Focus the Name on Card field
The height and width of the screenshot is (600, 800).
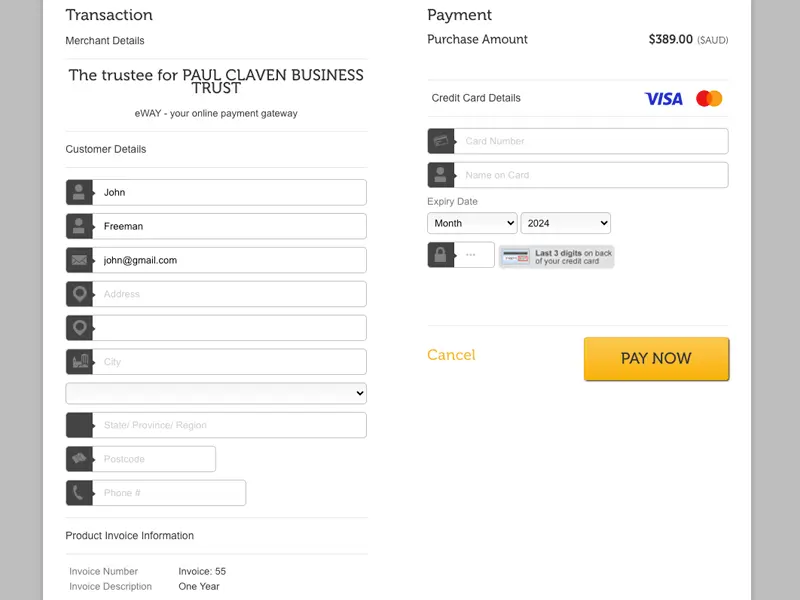point(591,175)
